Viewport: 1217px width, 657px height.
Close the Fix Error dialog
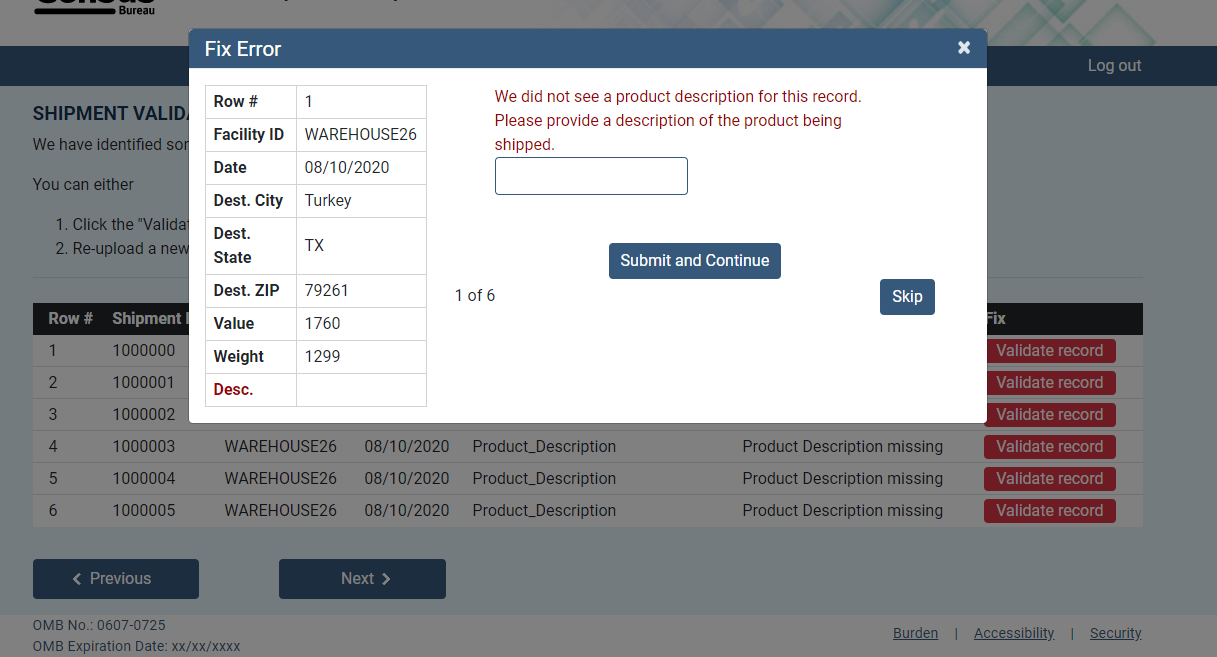click(x=964, y=48)
